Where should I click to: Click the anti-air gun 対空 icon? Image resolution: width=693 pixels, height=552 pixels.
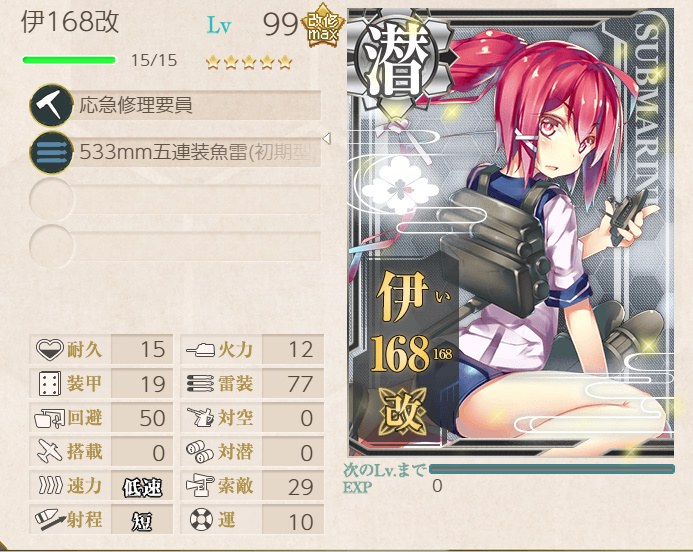point(201,418)
